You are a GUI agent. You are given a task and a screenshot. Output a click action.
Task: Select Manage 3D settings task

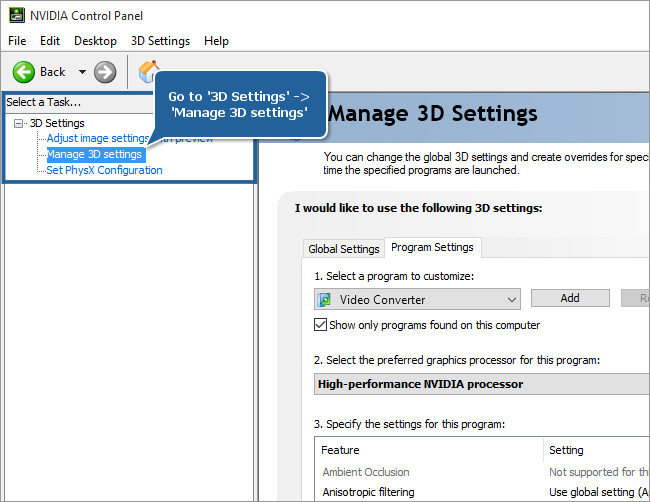pyautogui.click(x=96, y=154)
